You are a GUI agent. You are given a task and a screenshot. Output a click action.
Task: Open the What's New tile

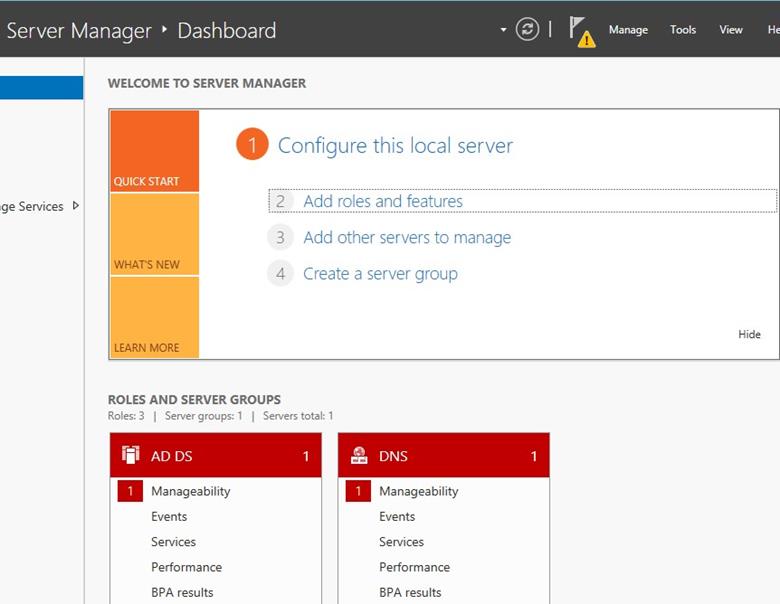pyautogui.click(x=155, y=234)
